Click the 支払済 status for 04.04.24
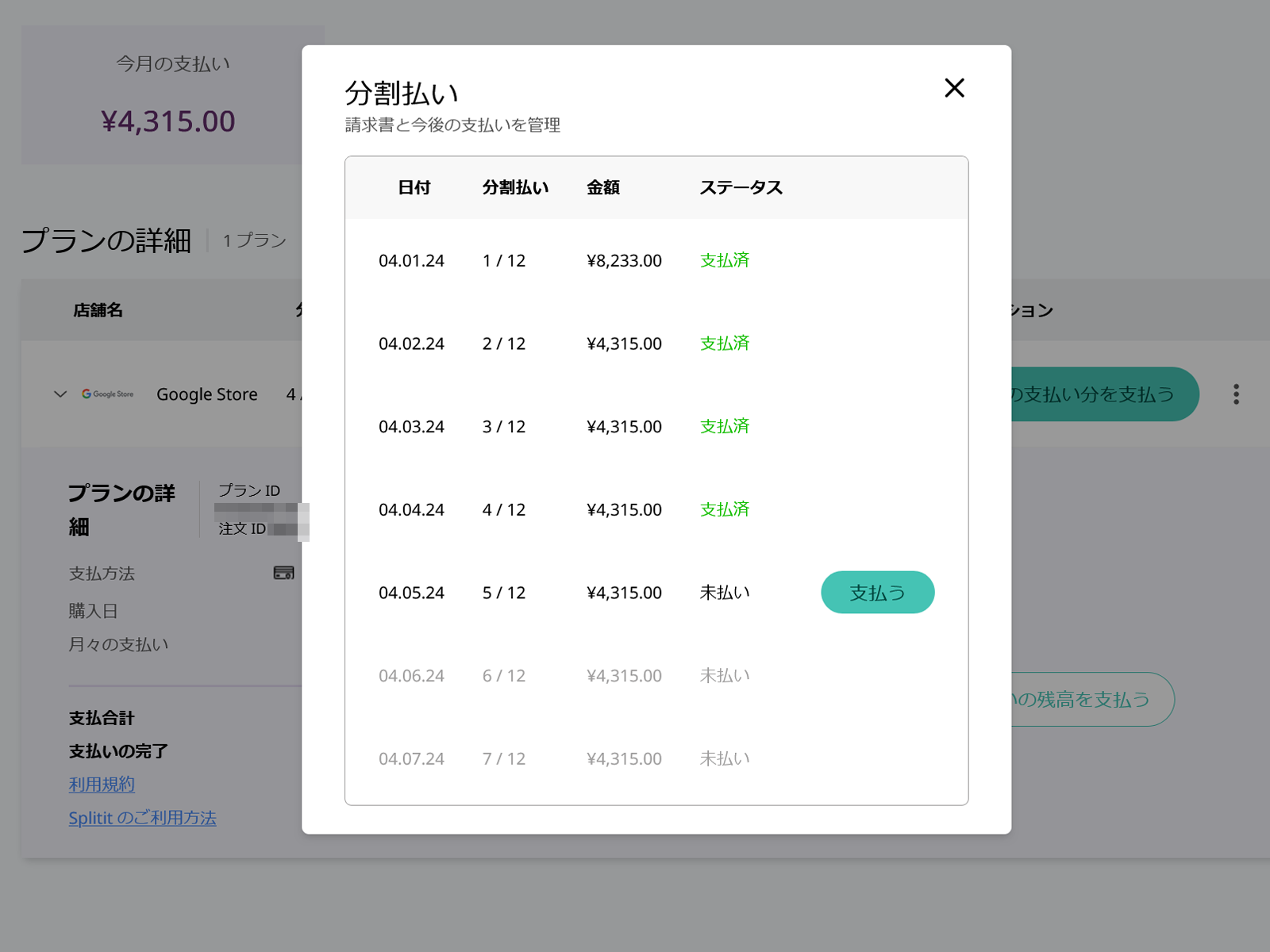This screenshot has width=1270, height=952. click(x=725, y=509)
